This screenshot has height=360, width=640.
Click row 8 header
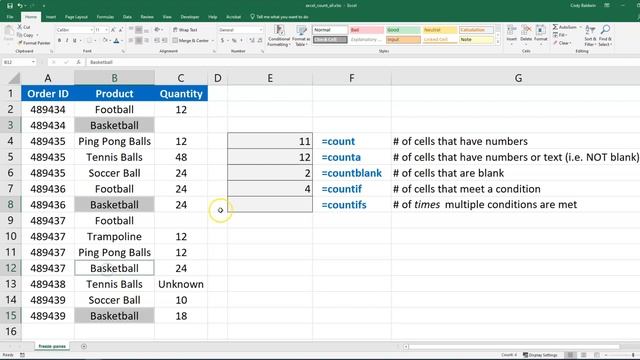click(x=10, y=204)
